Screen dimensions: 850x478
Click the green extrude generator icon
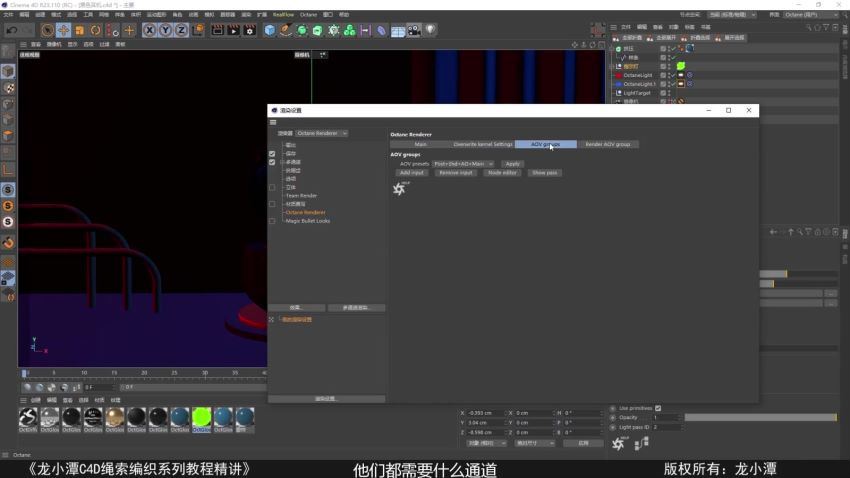pyautogui.click(x=318, y=30)
